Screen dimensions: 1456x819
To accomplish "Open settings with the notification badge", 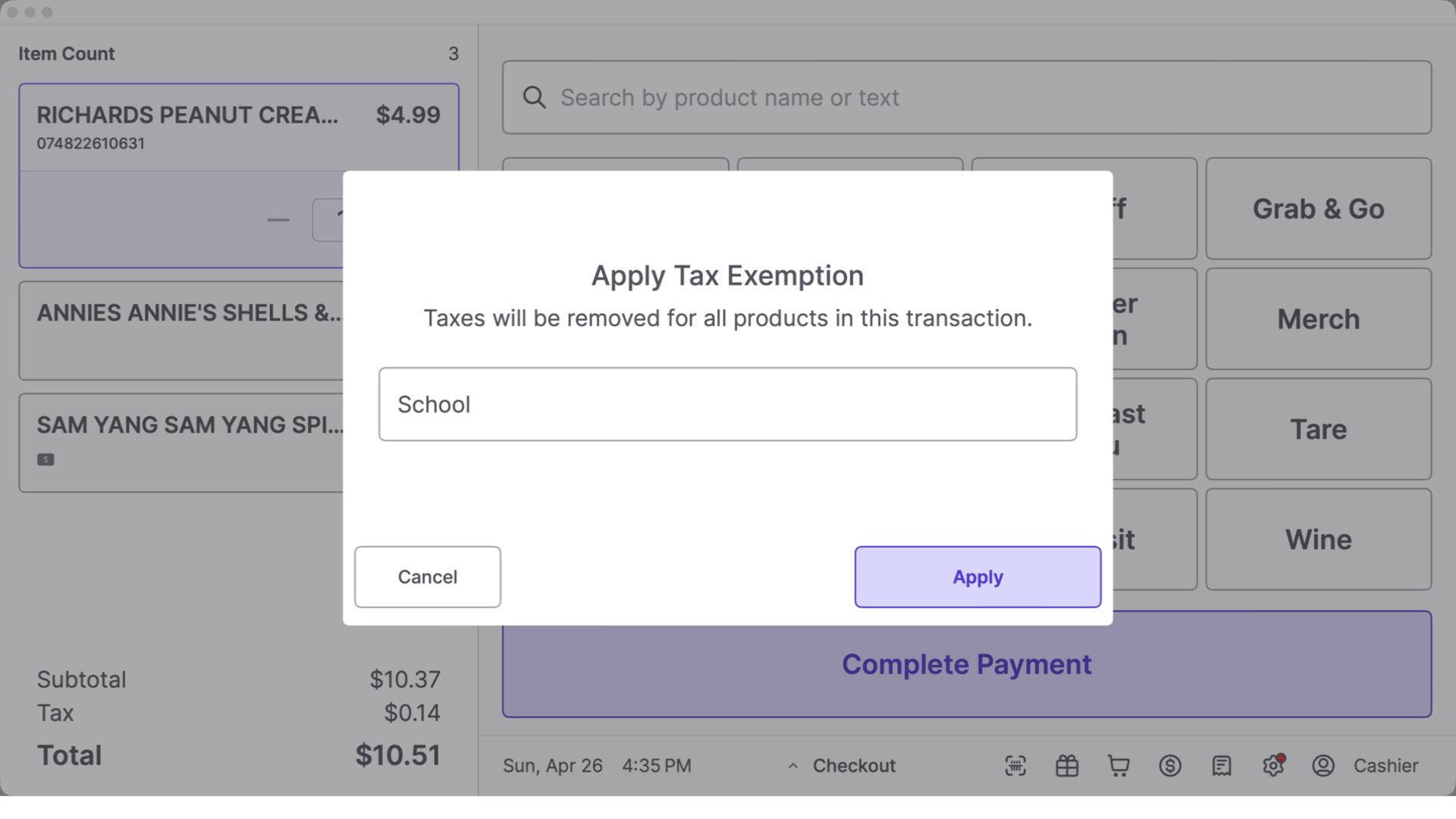I will click(x=1273, y=766).
